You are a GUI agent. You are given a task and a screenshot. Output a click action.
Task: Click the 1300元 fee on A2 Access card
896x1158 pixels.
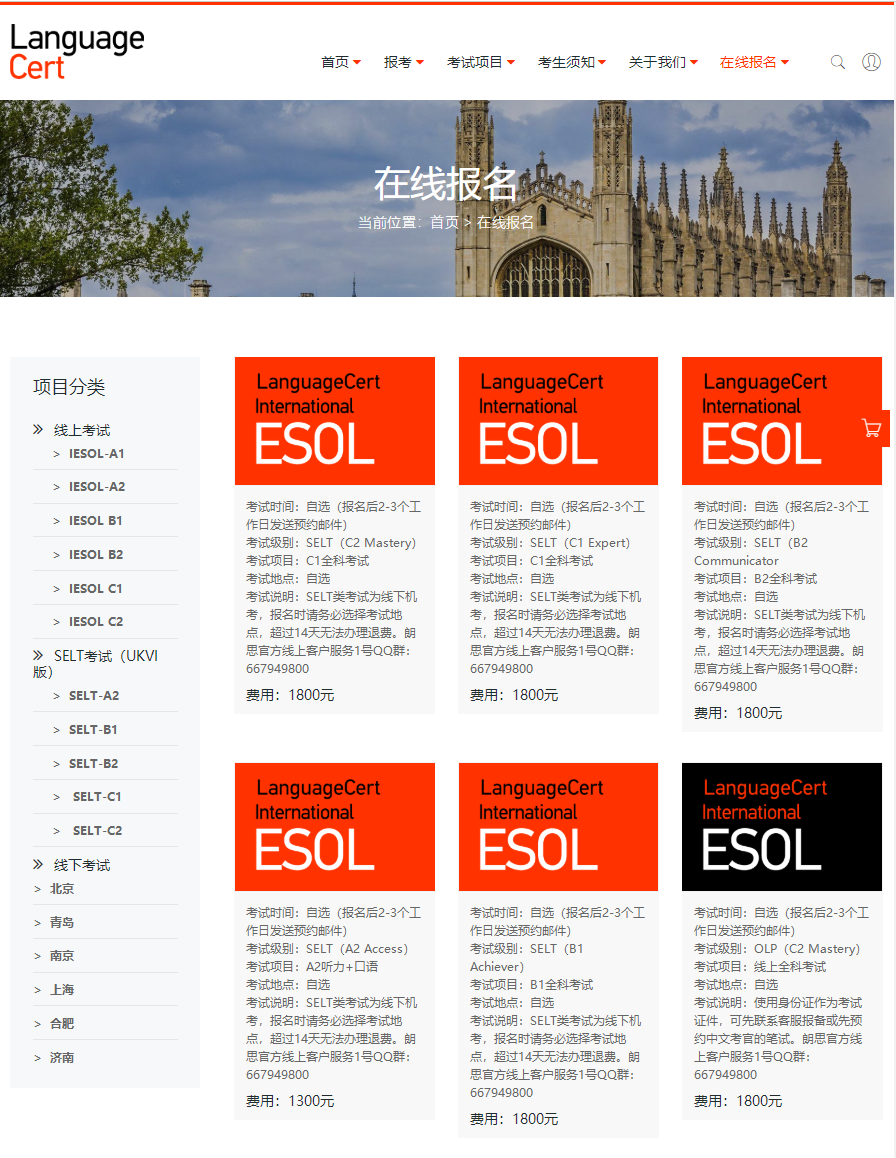point(311,1101)
